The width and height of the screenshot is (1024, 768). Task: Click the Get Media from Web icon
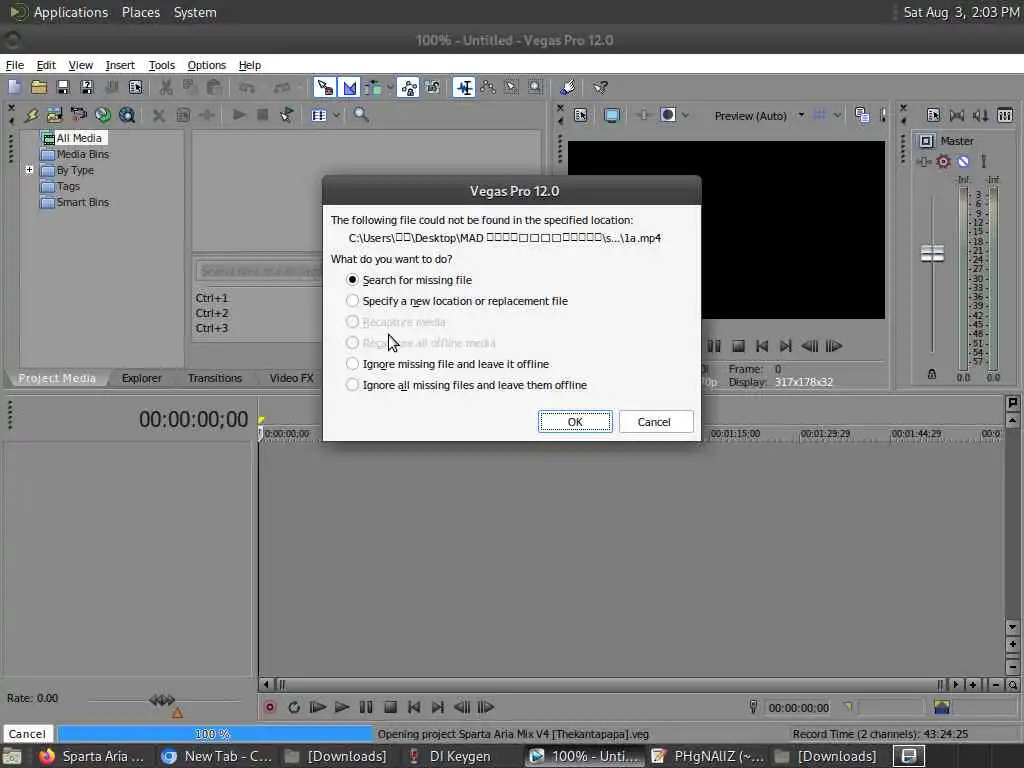pos(127,115)
